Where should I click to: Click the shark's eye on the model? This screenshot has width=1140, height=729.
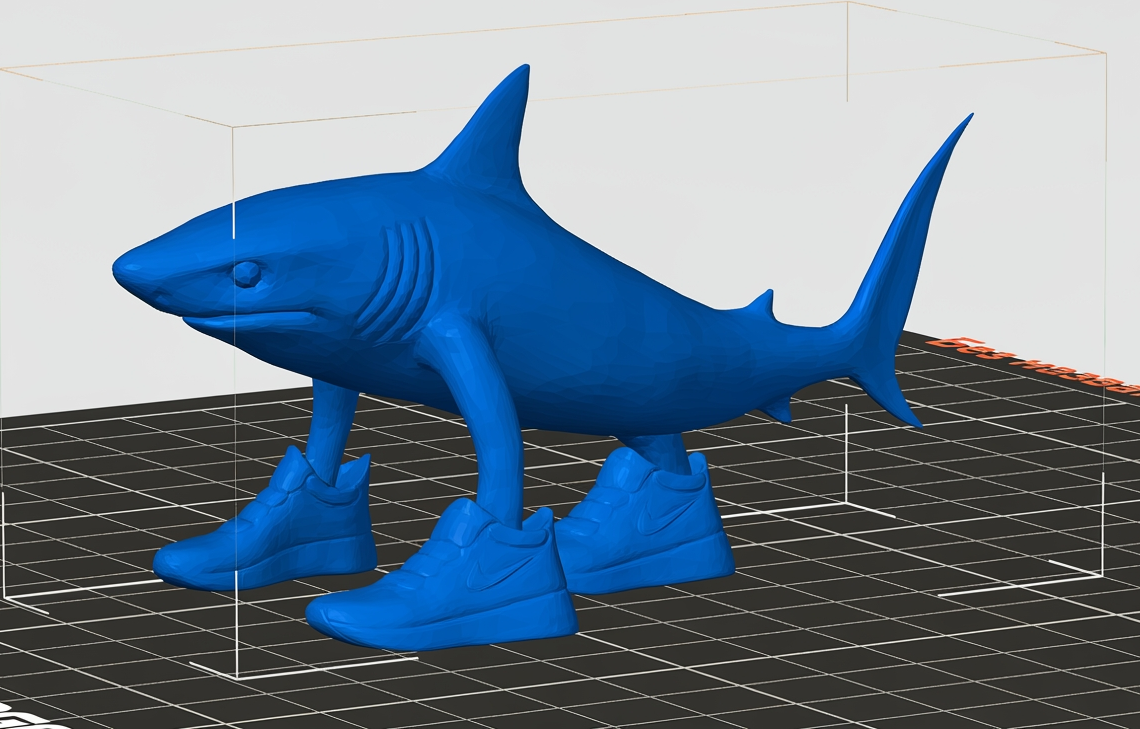tap(246, 273)
